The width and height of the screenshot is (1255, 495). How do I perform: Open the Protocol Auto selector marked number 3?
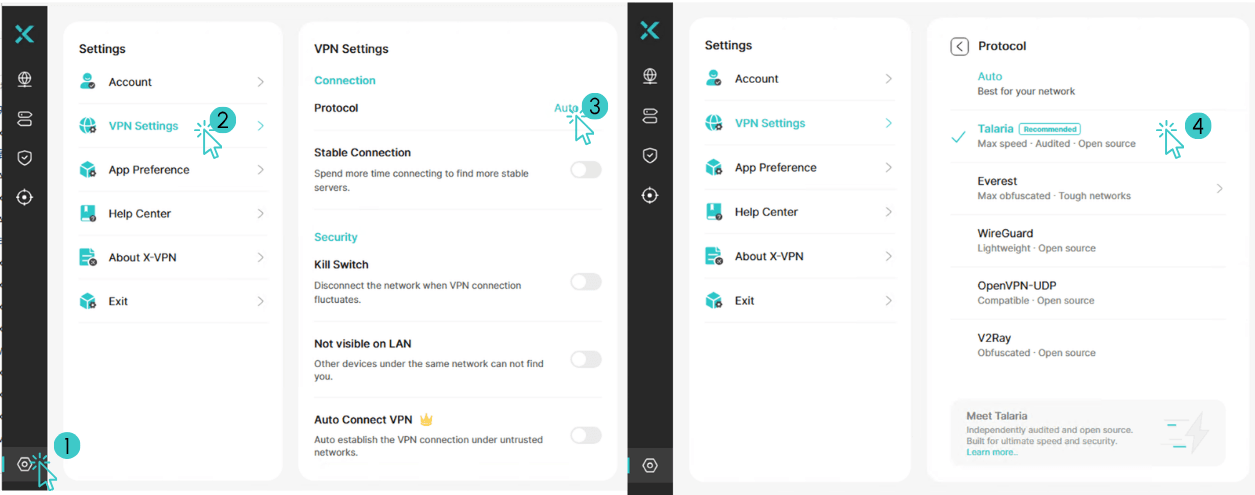(x=566, y=108)
